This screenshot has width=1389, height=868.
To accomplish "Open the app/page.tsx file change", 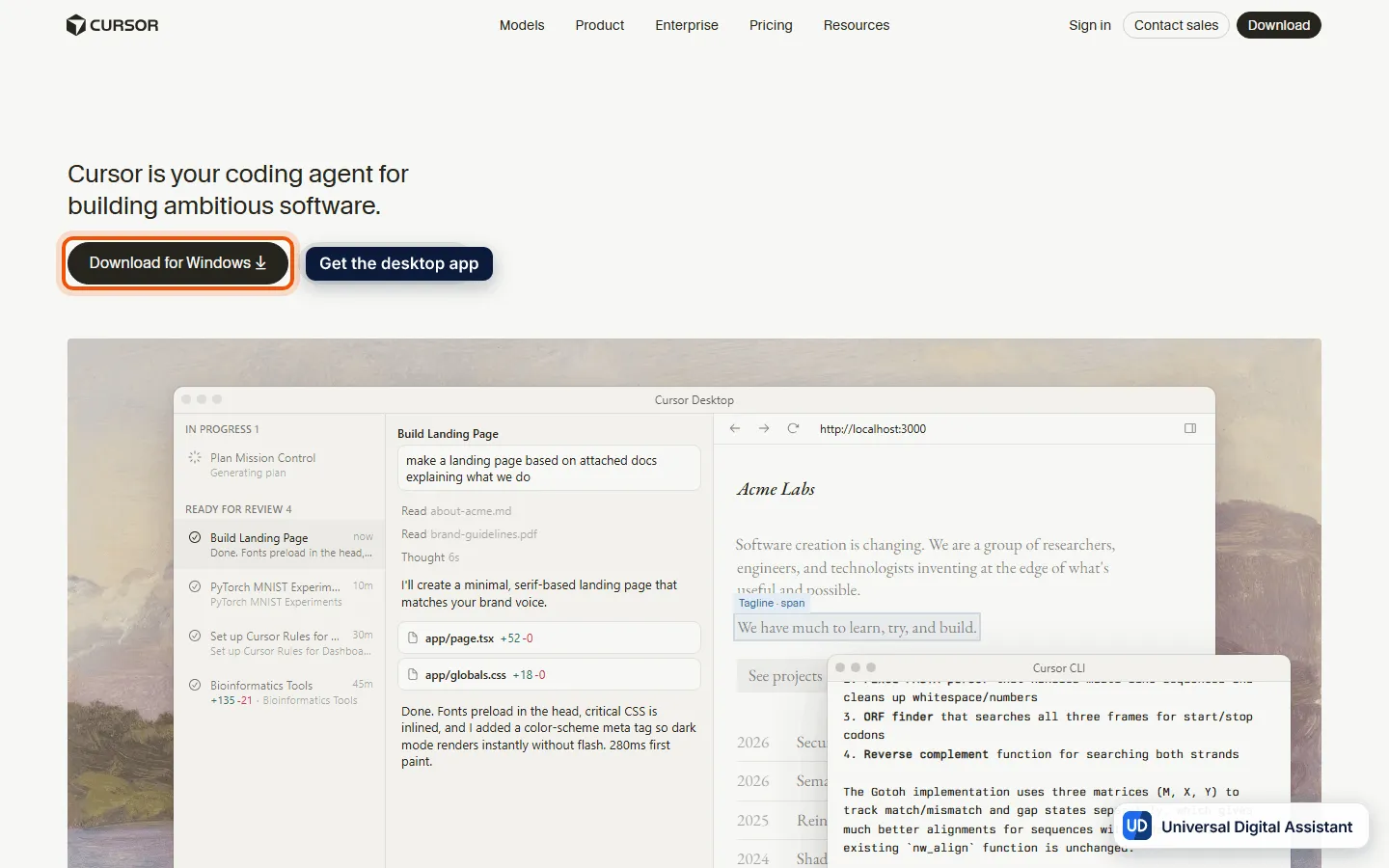I will (549, 637).
